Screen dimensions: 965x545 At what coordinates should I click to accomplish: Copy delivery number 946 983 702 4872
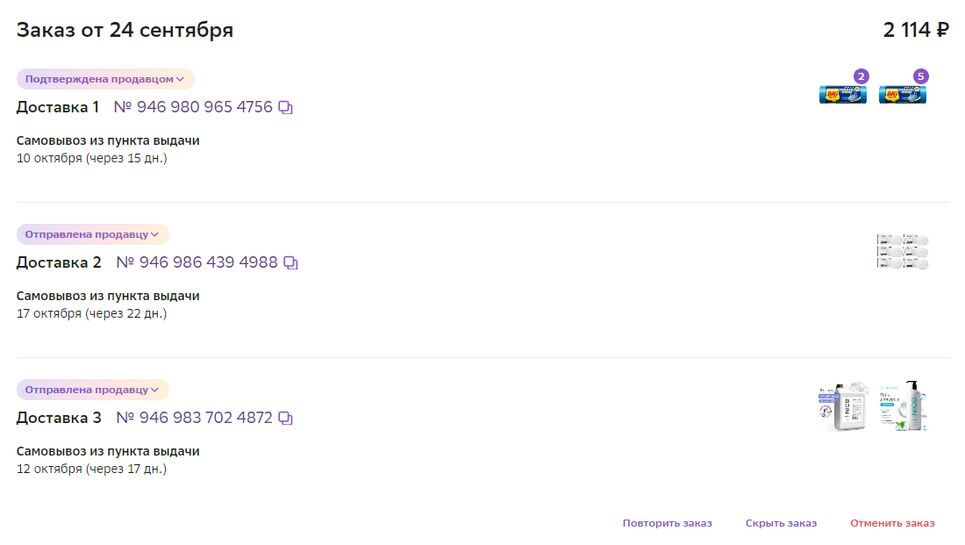[x=286, y=418]
